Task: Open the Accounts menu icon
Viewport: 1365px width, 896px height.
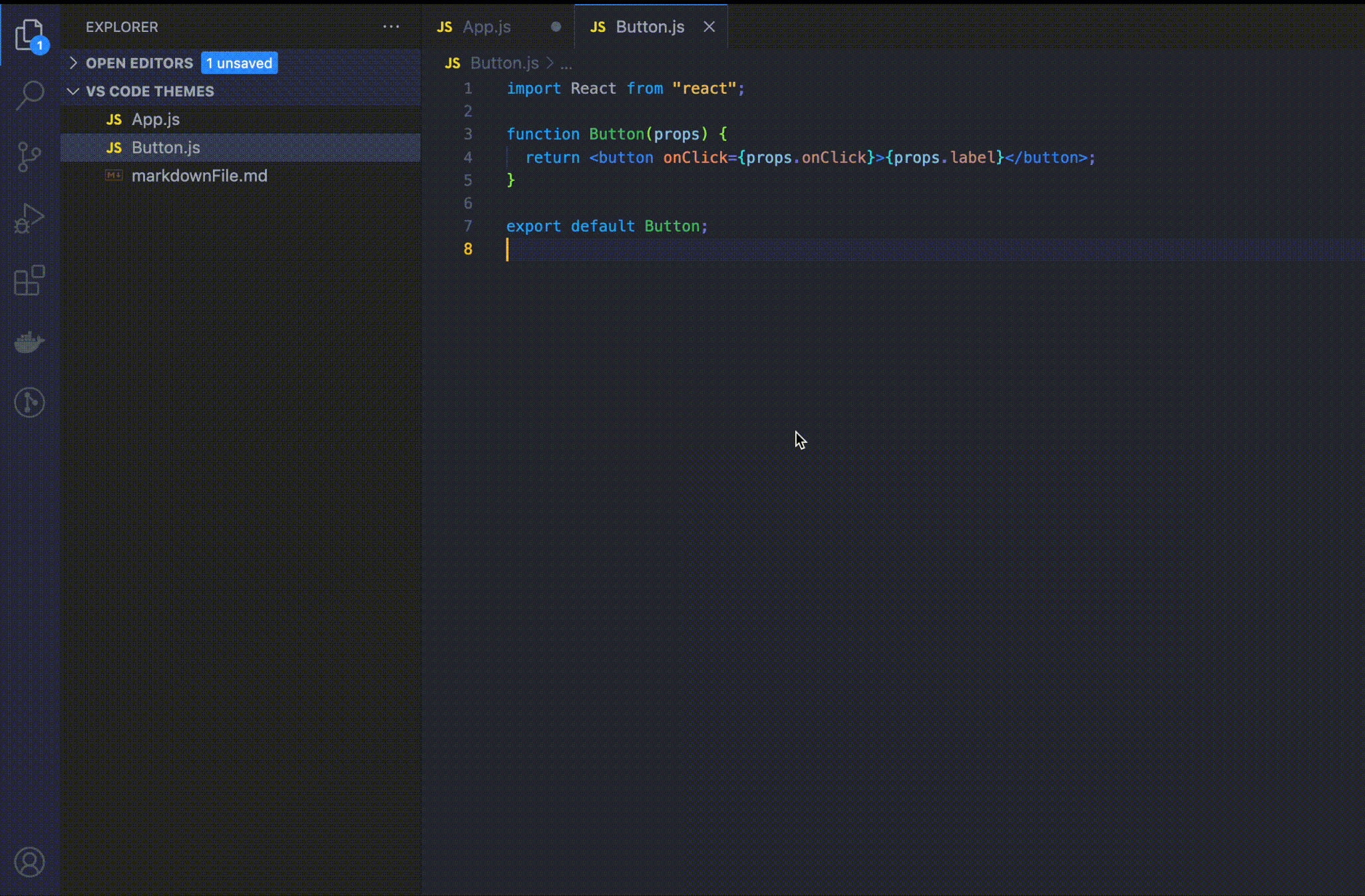Action: 29,862
